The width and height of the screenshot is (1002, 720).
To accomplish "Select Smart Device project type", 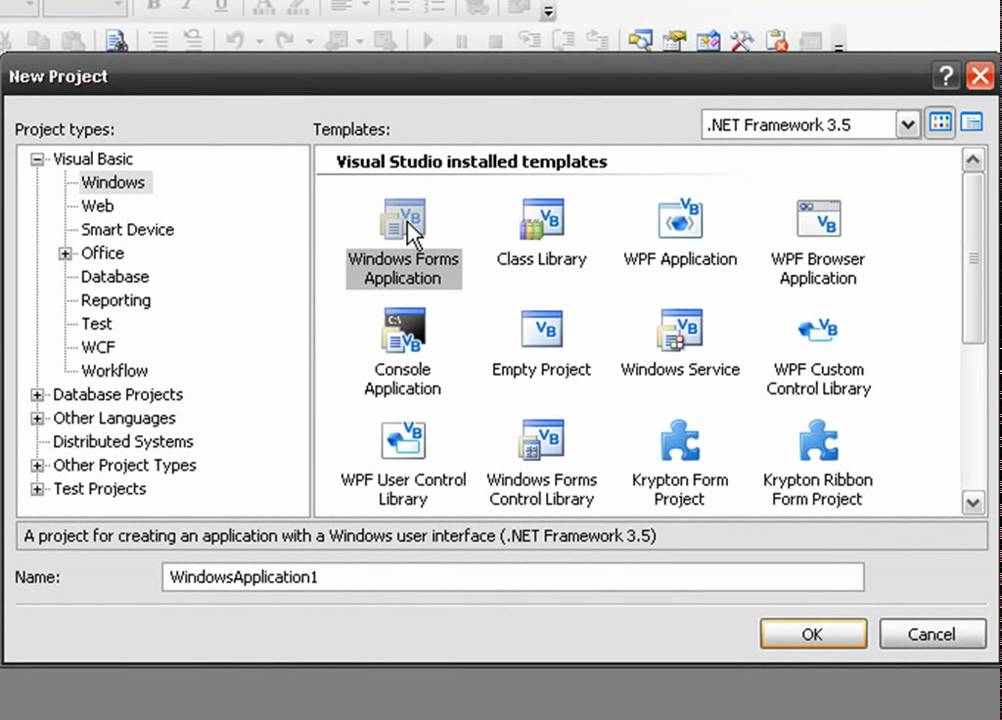I will click(x=127, y=230).
